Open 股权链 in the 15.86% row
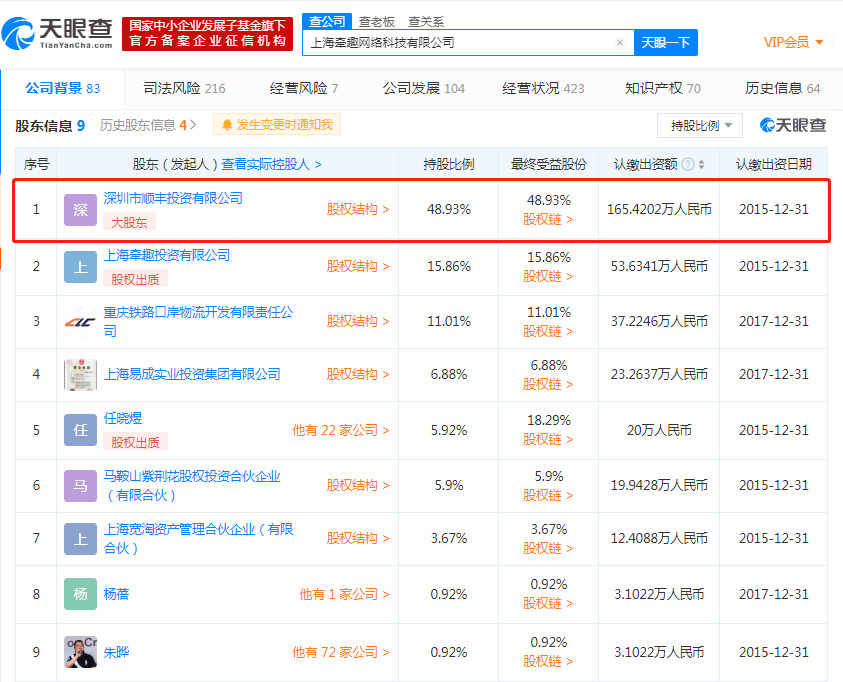The height and width of the screenshot is (682, 843). 548,276
